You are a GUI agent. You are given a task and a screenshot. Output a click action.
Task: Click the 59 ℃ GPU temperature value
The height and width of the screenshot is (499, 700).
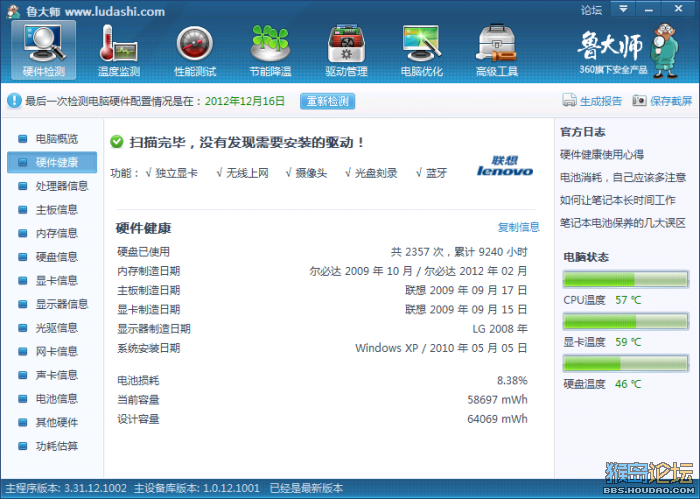[628, 342]
